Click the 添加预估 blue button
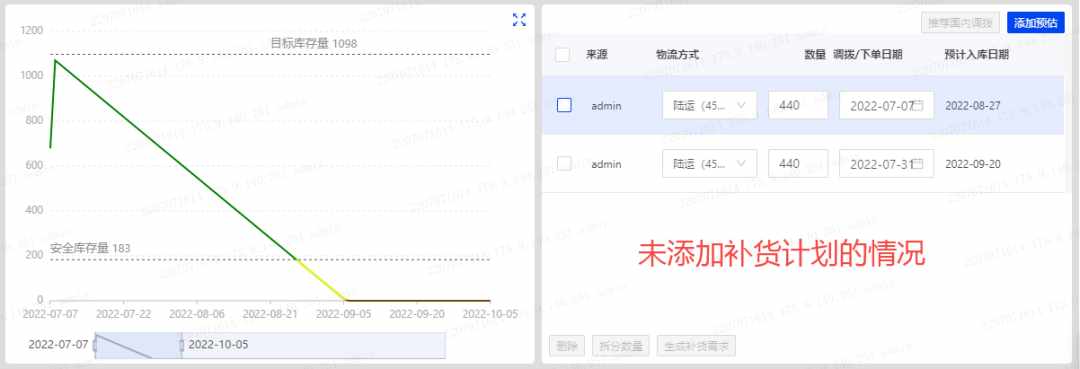1080x369 pixels. point(1035,23)
